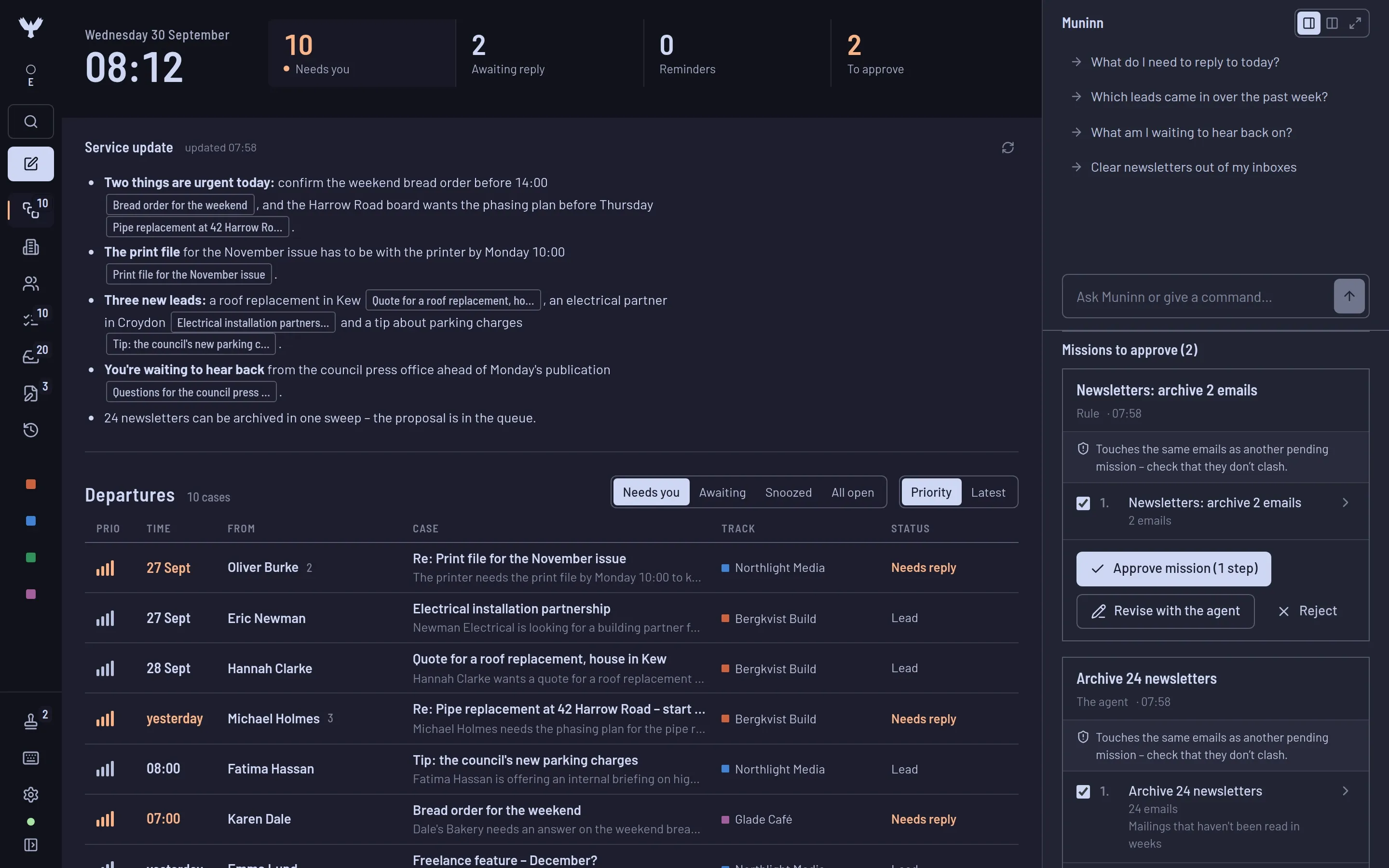1389x868 pixels.
Task: Uncheck step 1 Newsletters: archive 2 emails
Action: click(1083, 503)
